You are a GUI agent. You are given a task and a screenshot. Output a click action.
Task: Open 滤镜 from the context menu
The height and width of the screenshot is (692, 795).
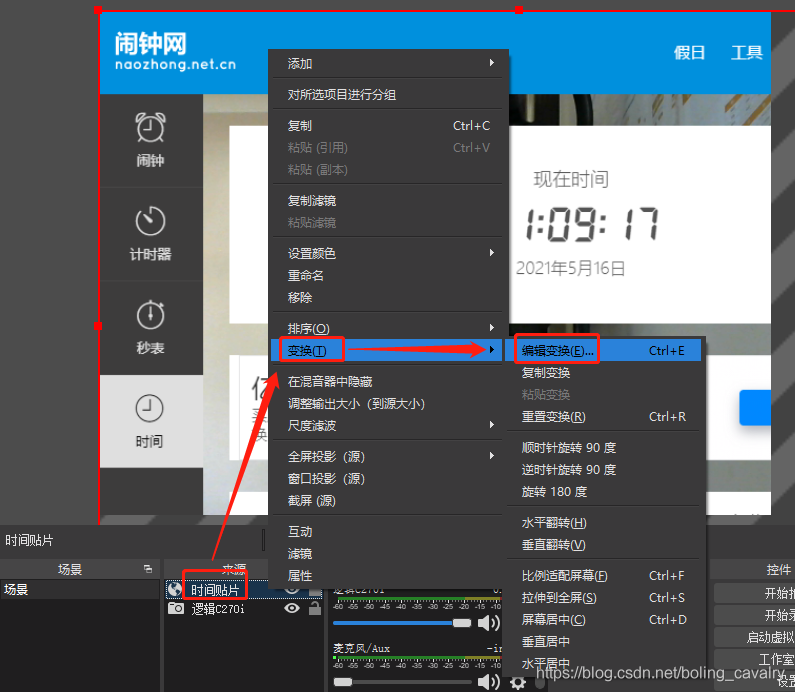[x=388, y=554]
